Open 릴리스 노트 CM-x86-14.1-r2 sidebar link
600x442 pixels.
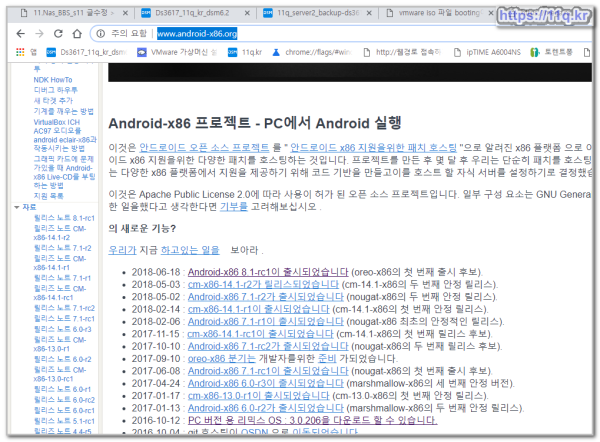click(60, 233)
